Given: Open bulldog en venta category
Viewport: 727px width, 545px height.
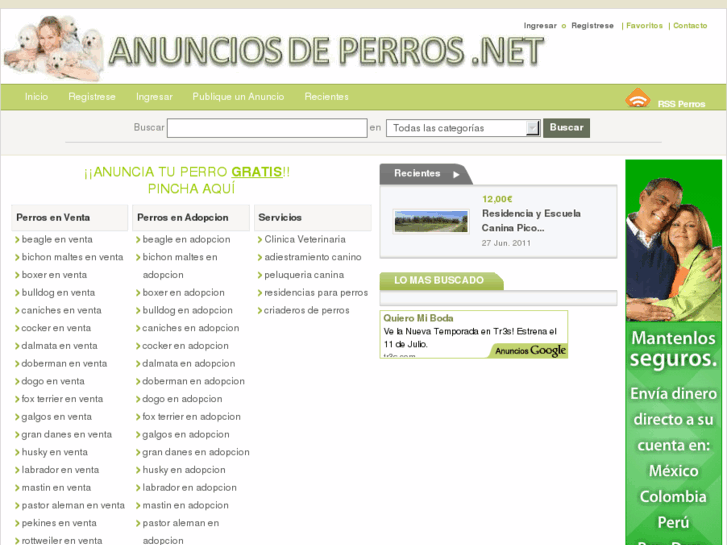Looking at the screenshot, I should tap(58, 293).
